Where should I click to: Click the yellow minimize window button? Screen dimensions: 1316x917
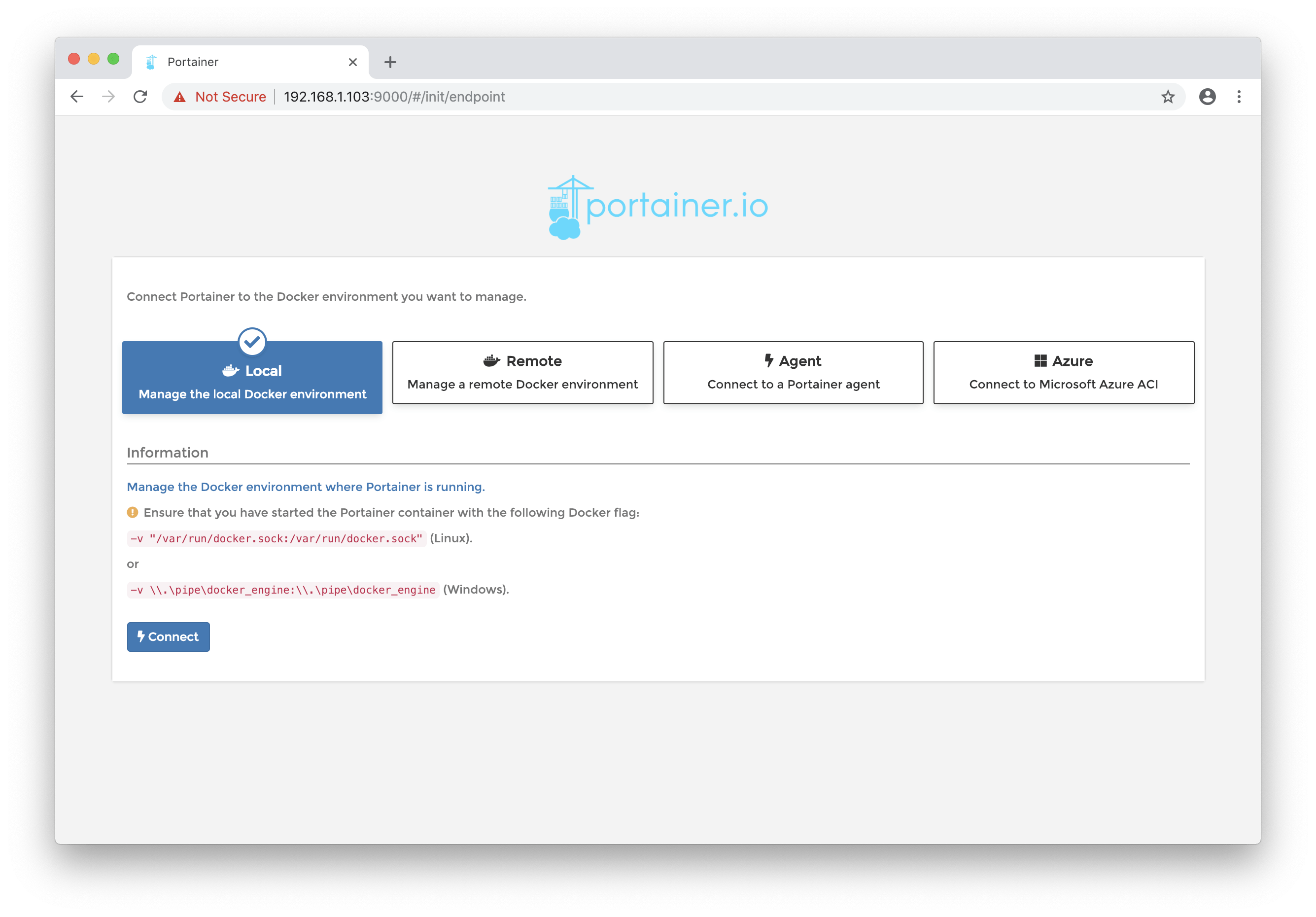(94, 59)
